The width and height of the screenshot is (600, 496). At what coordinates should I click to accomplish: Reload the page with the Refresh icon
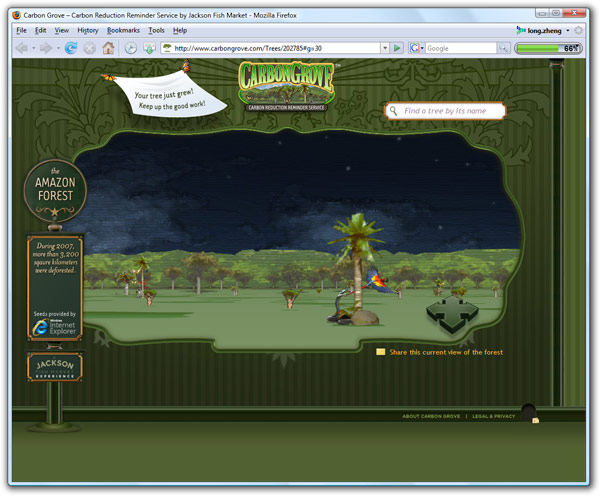[x=71, y=48]
